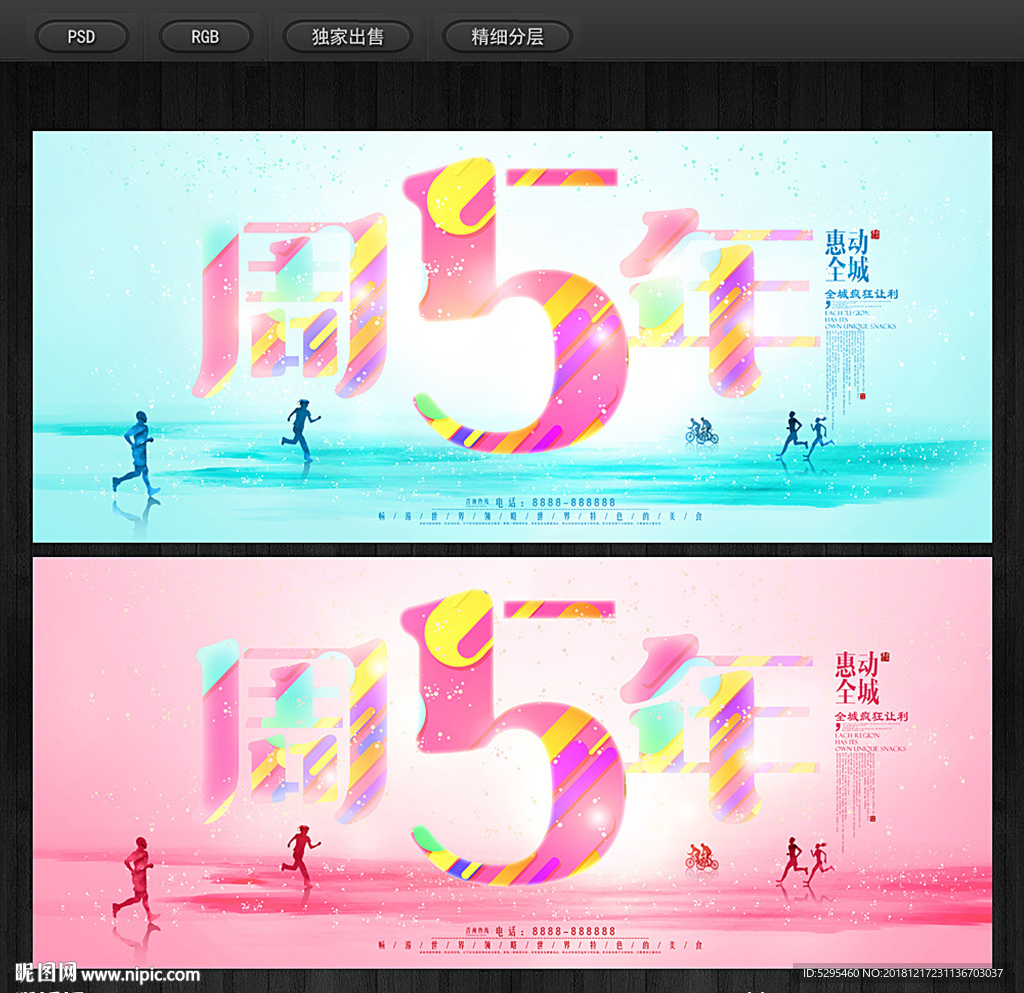Select the RGB color mode tag
This screenshot has width=1024, height=993.
pyautogui.click(x=206, y=36)
